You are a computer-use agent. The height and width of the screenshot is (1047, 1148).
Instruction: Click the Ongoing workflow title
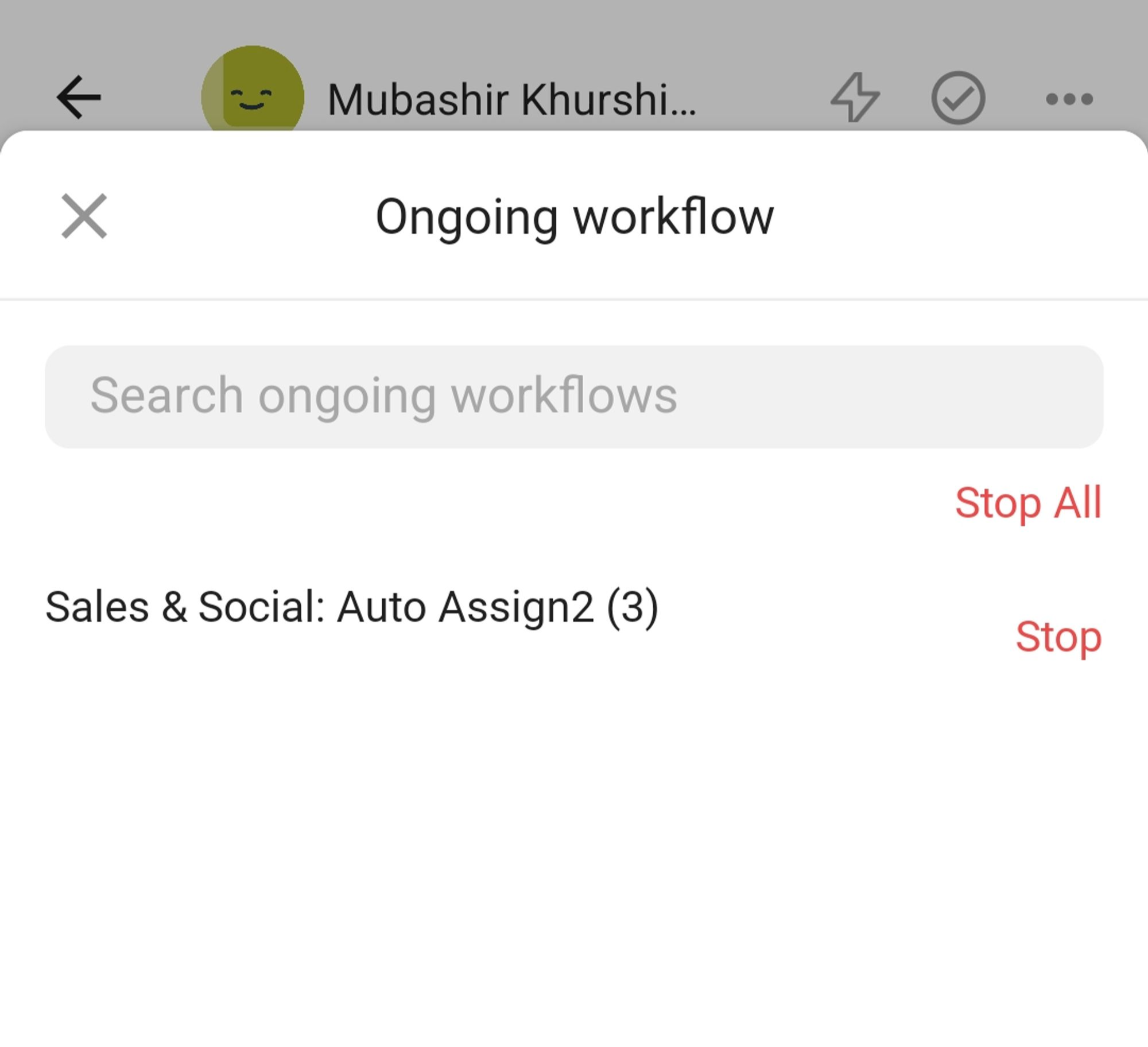pos(574,217)
